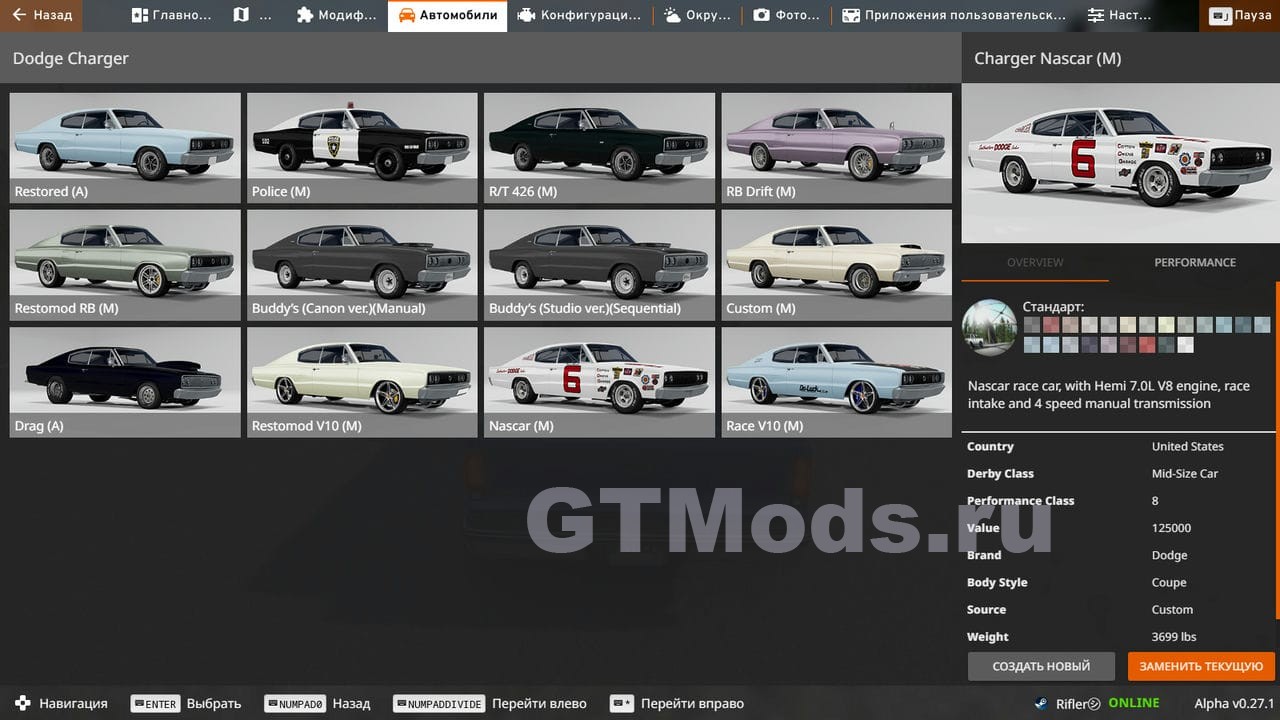Click the Навигация d-pad icon hint
The width and height of the screenshot is (1280, 720).
tap(23, 703)
